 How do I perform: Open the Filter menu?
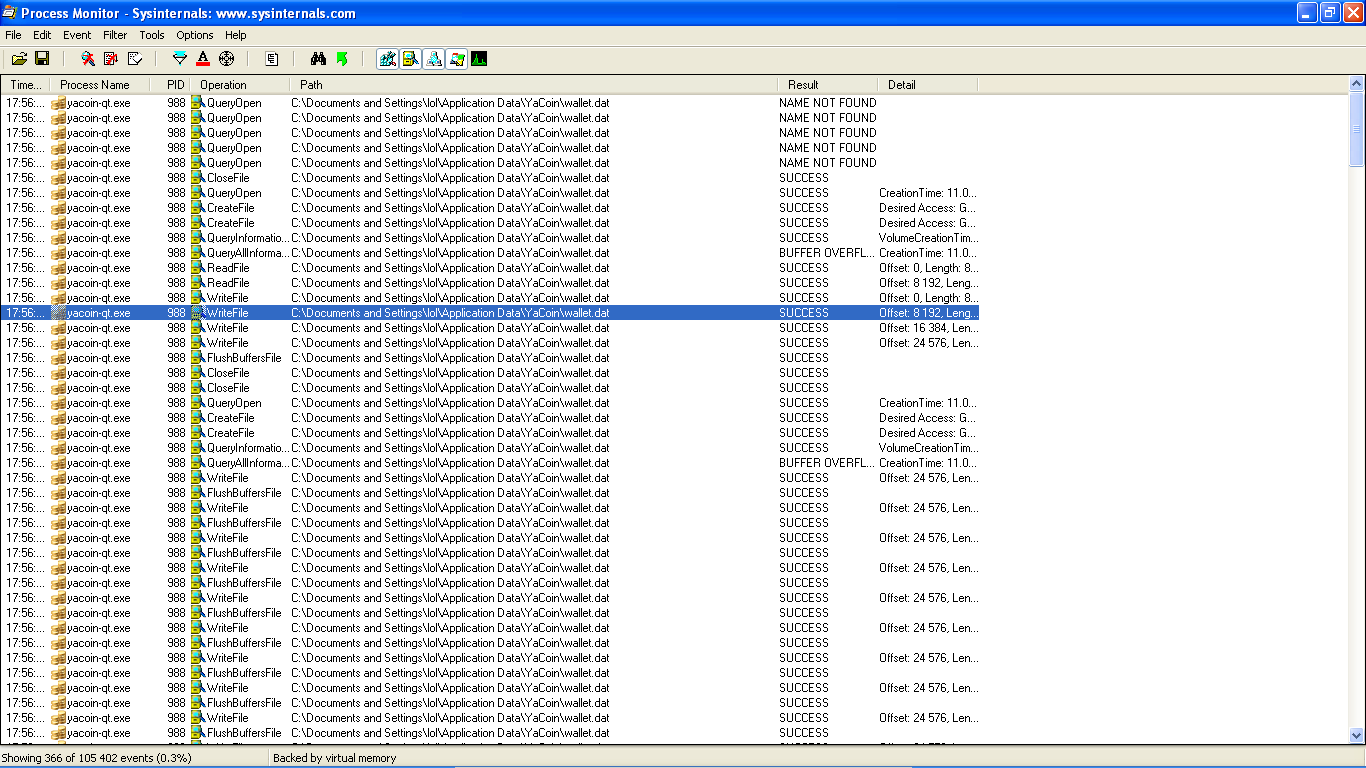[x=115, y=35]
